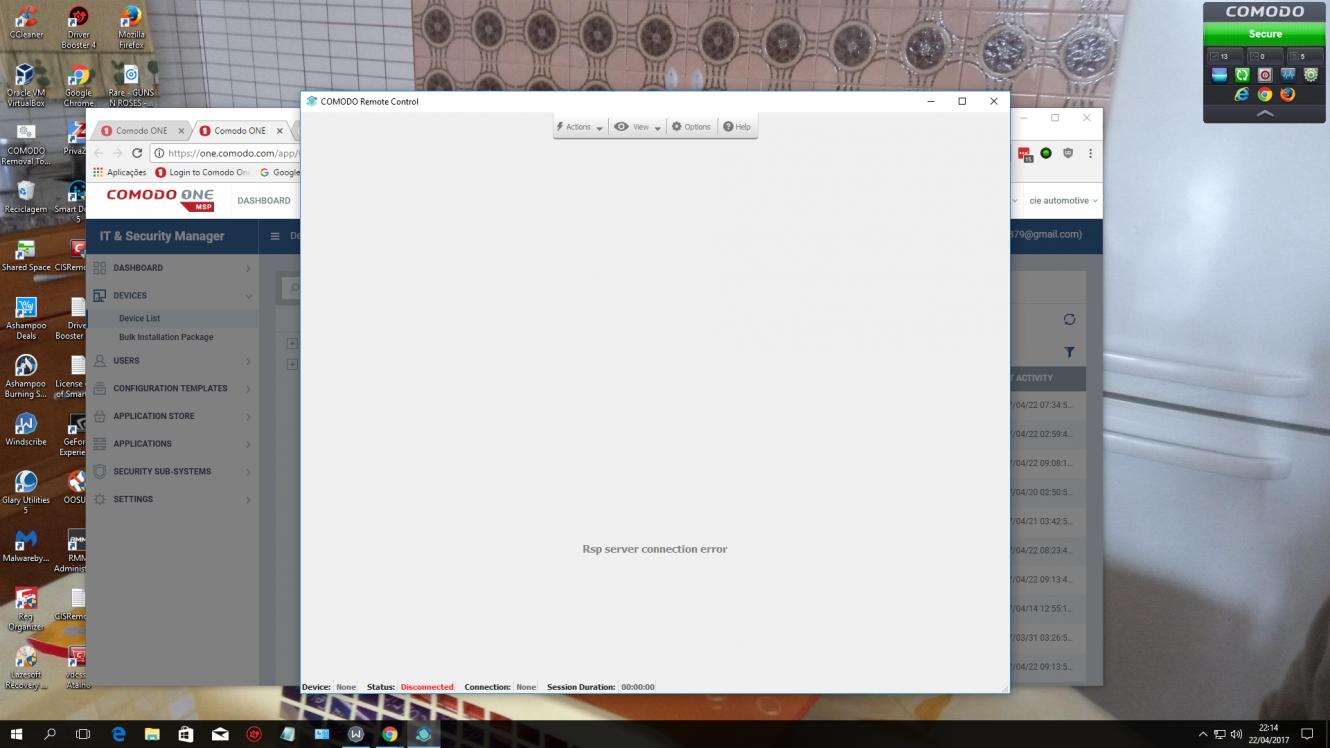Click the Comodo widget counter showing 13
The width and height of the screenshot is (1330, 748).
[1225, 56]
